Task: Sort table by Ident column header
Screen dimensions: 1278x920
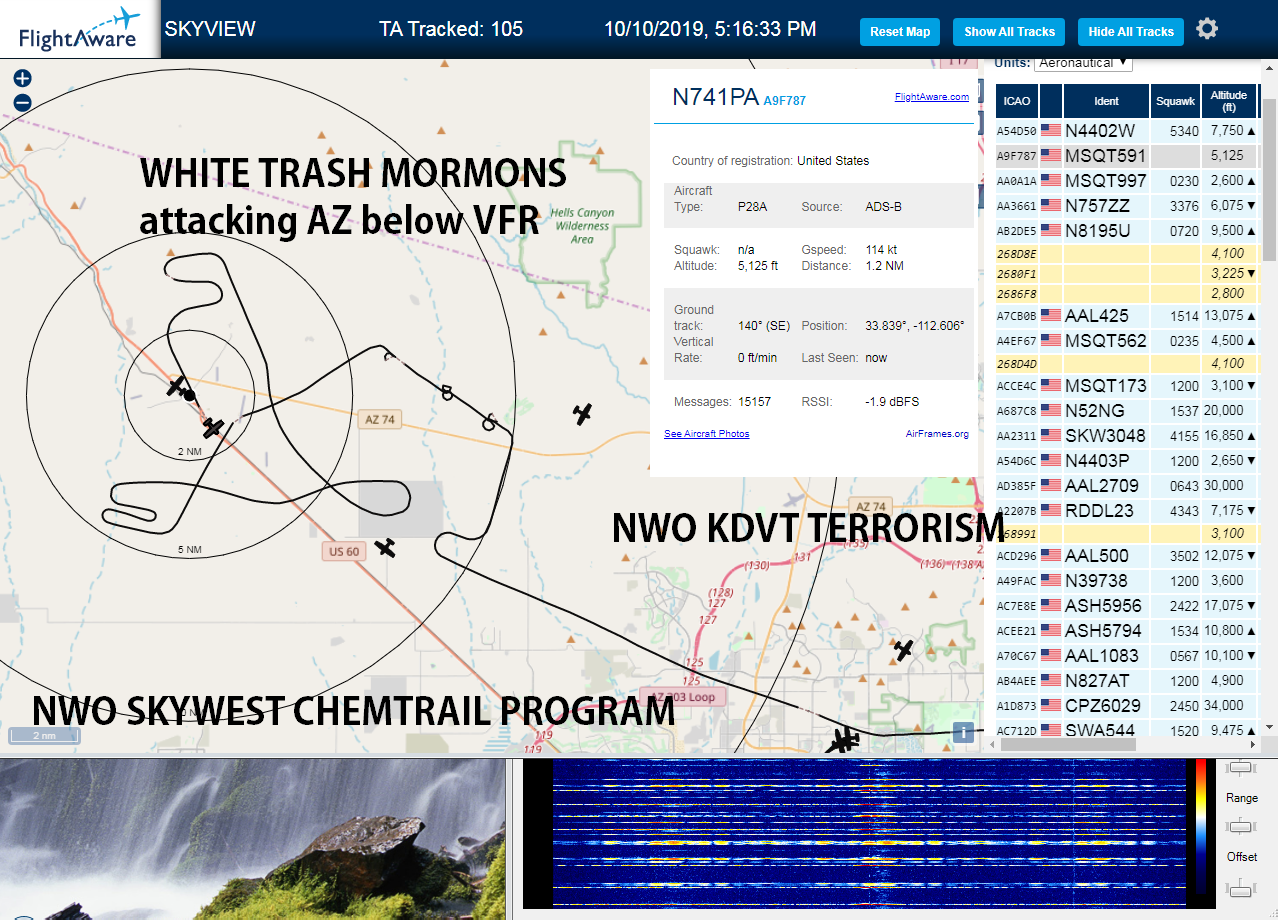Action: pos(1106,101)
